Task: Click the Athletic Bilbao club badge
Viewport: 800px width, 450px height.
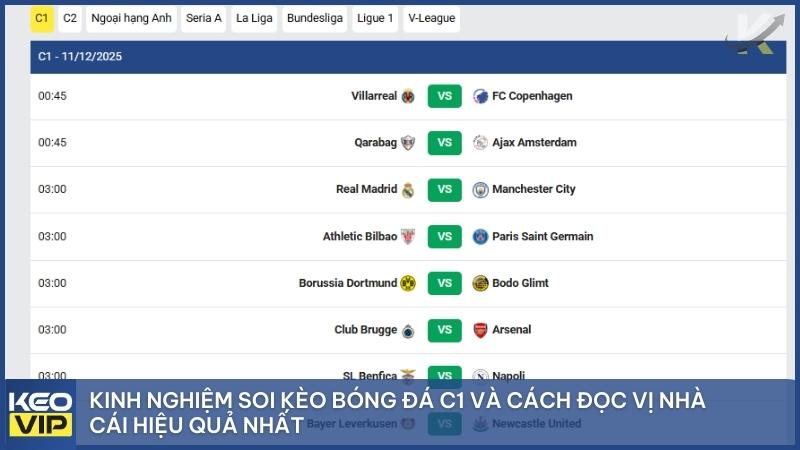Action: tap(408, 237)
